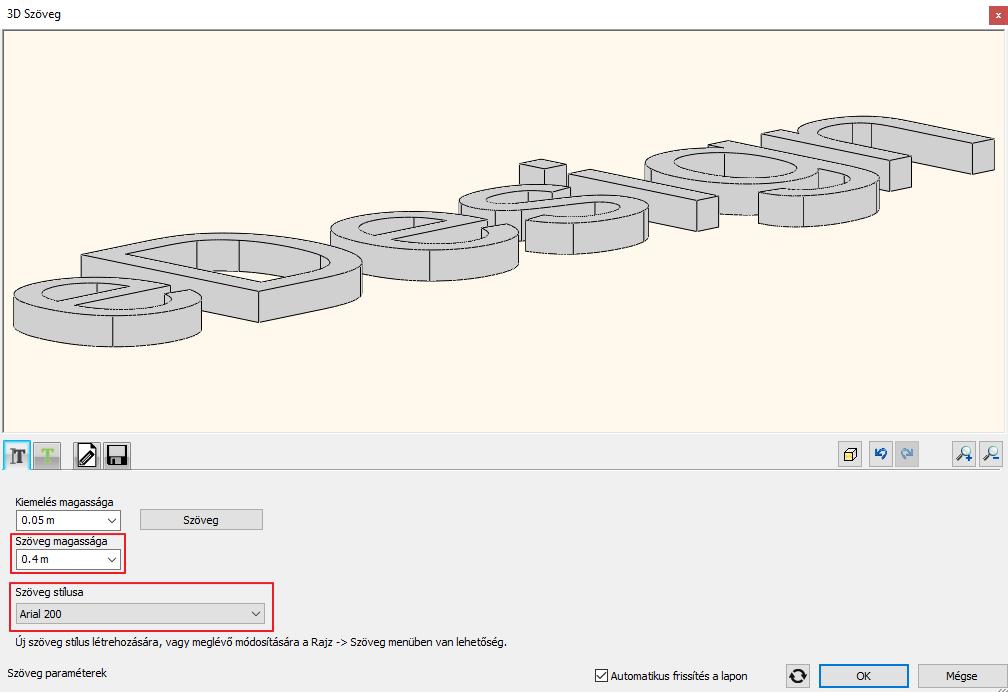Click the greyed redo arrow icon

click(x=906, y=454)
